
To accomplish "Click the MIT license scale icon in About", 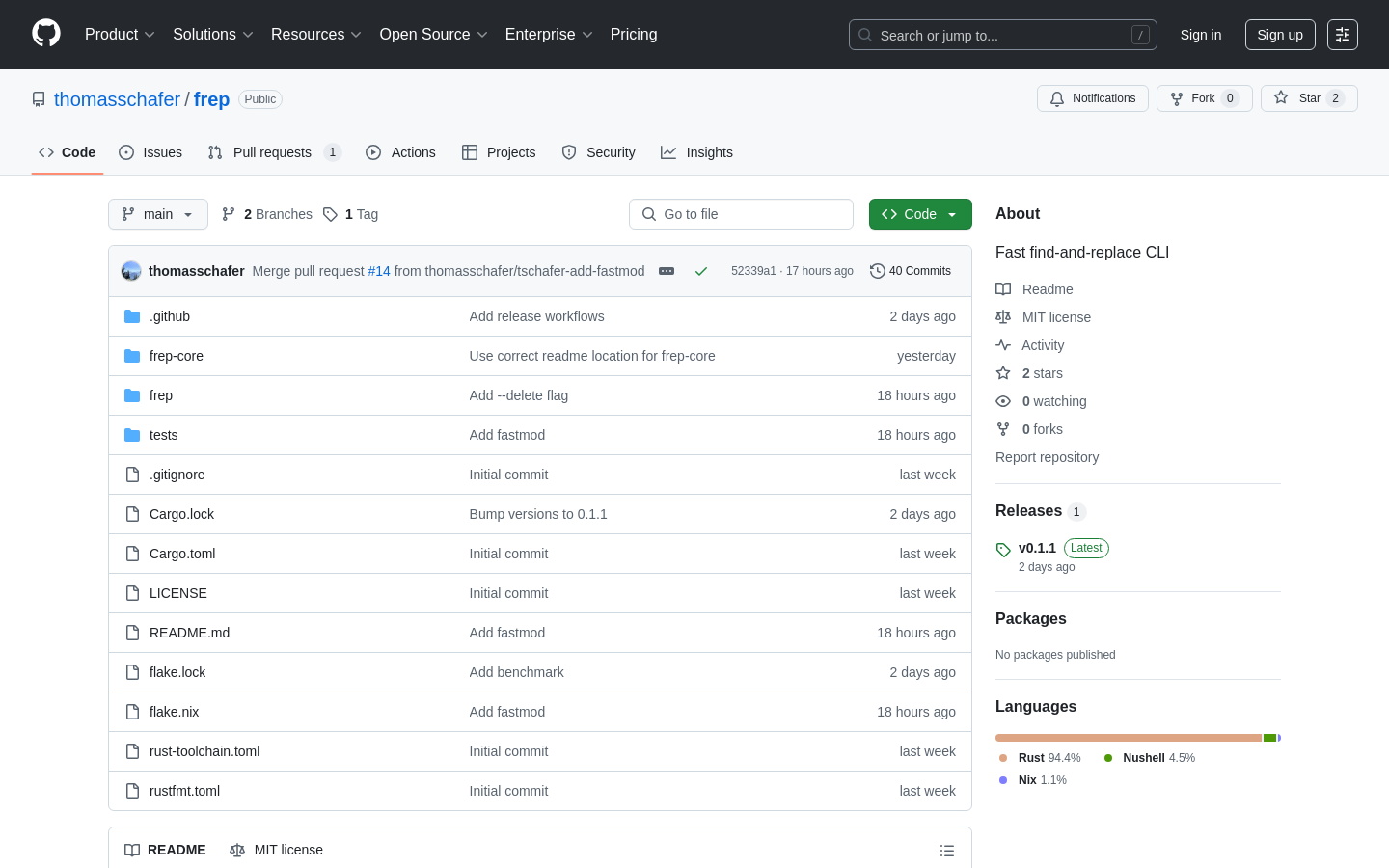I will pos(1003,317).
